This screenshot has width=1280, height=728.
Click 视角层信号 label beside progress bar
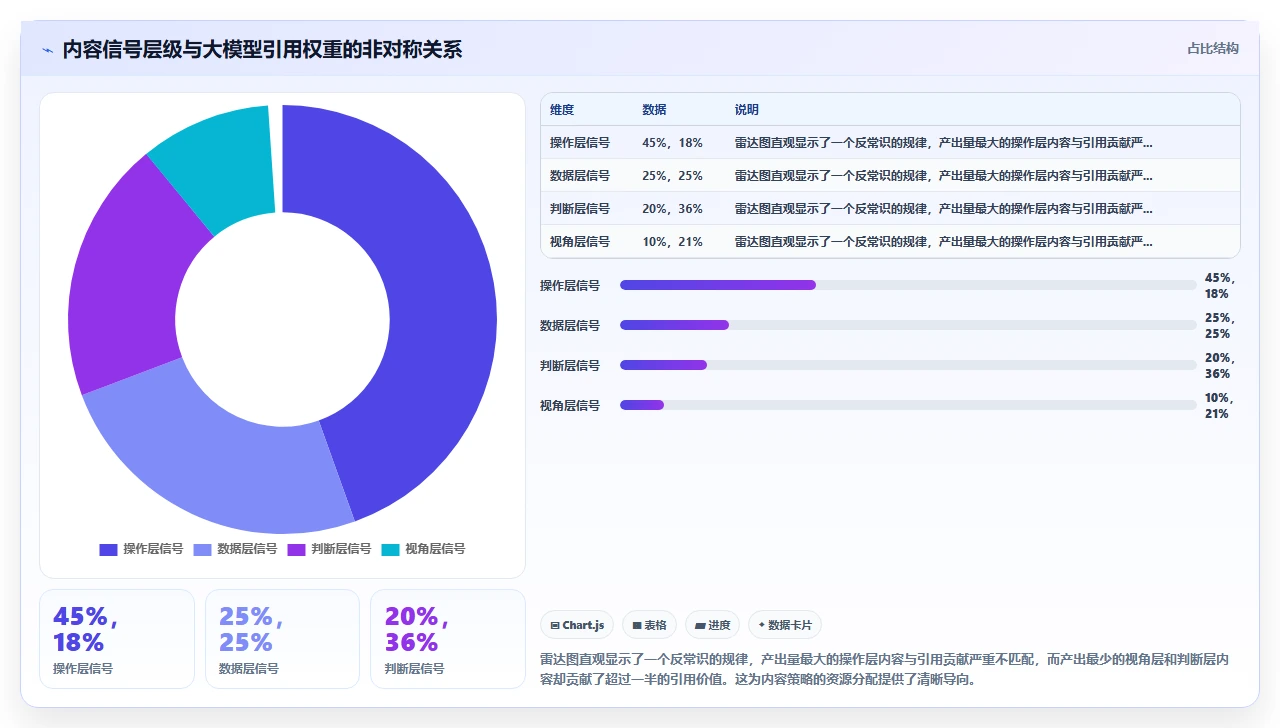point(570,405)
